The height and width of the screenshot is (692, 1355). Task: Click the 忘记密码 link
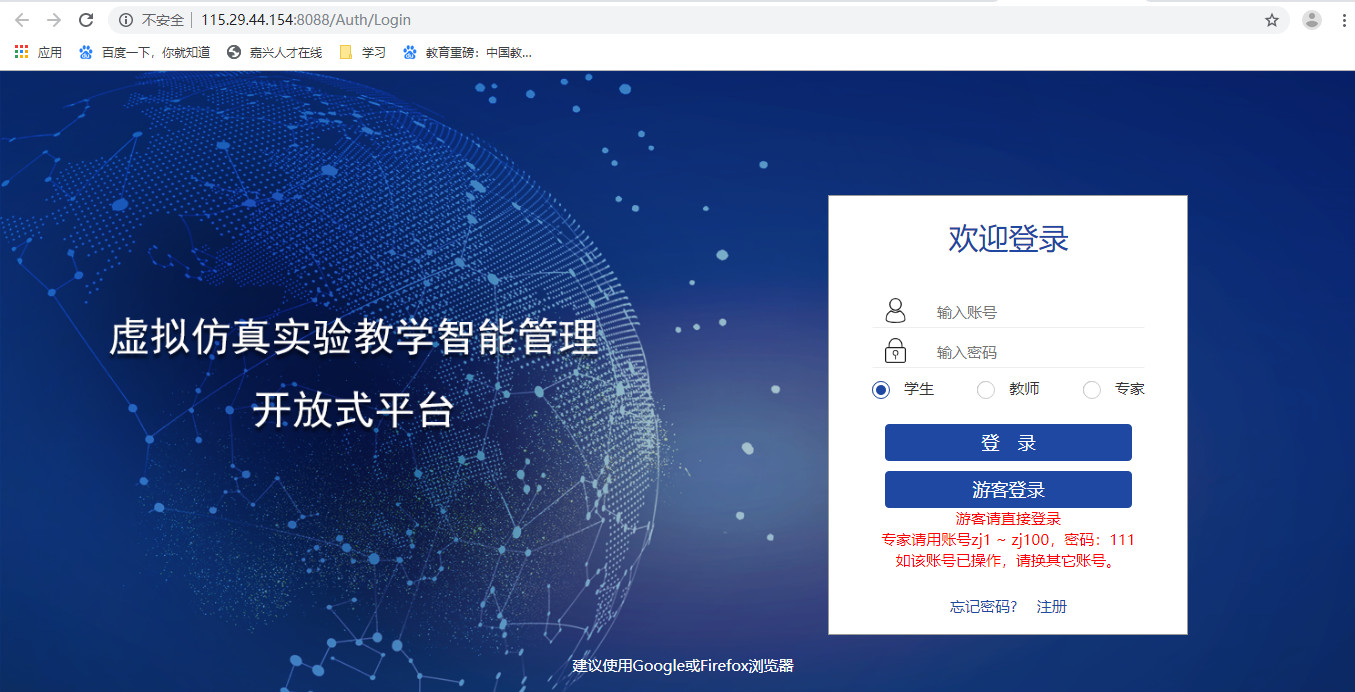[x=983, y=607]
